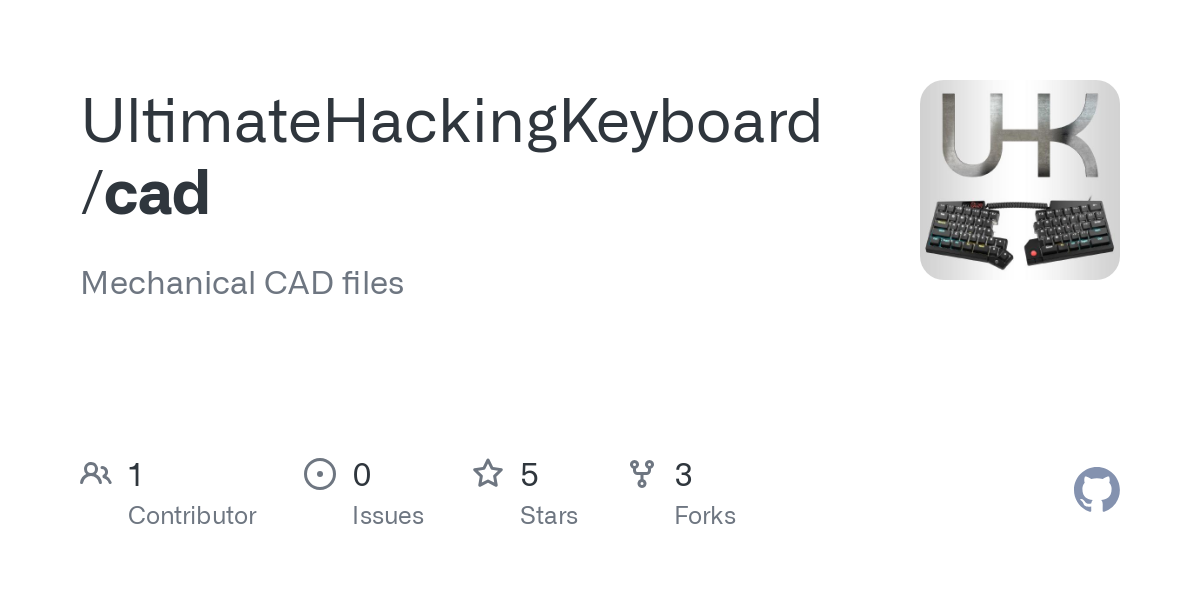
Task: Click the Stars label
Action: click(x=549, y=516)
